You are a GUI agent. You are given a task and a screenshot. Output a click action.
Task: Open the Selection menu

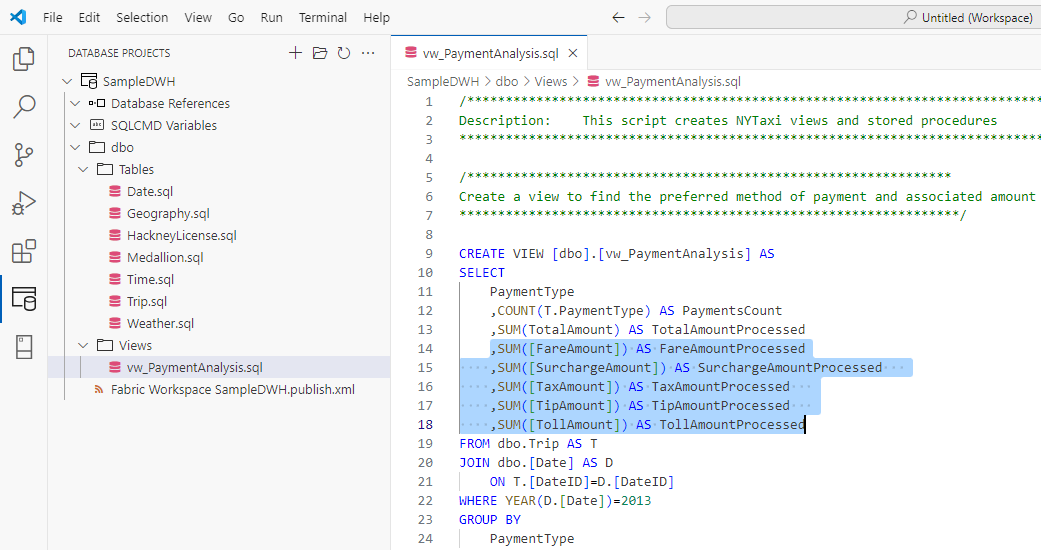point(142,17)
